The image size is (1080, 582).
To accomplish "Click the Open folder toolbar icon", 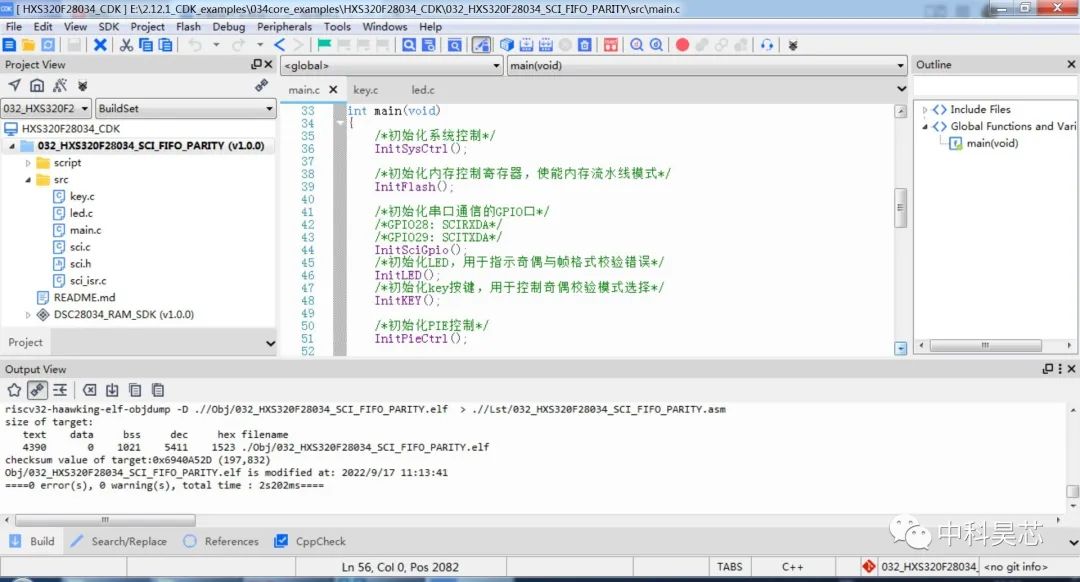I will tap(28, 45).
